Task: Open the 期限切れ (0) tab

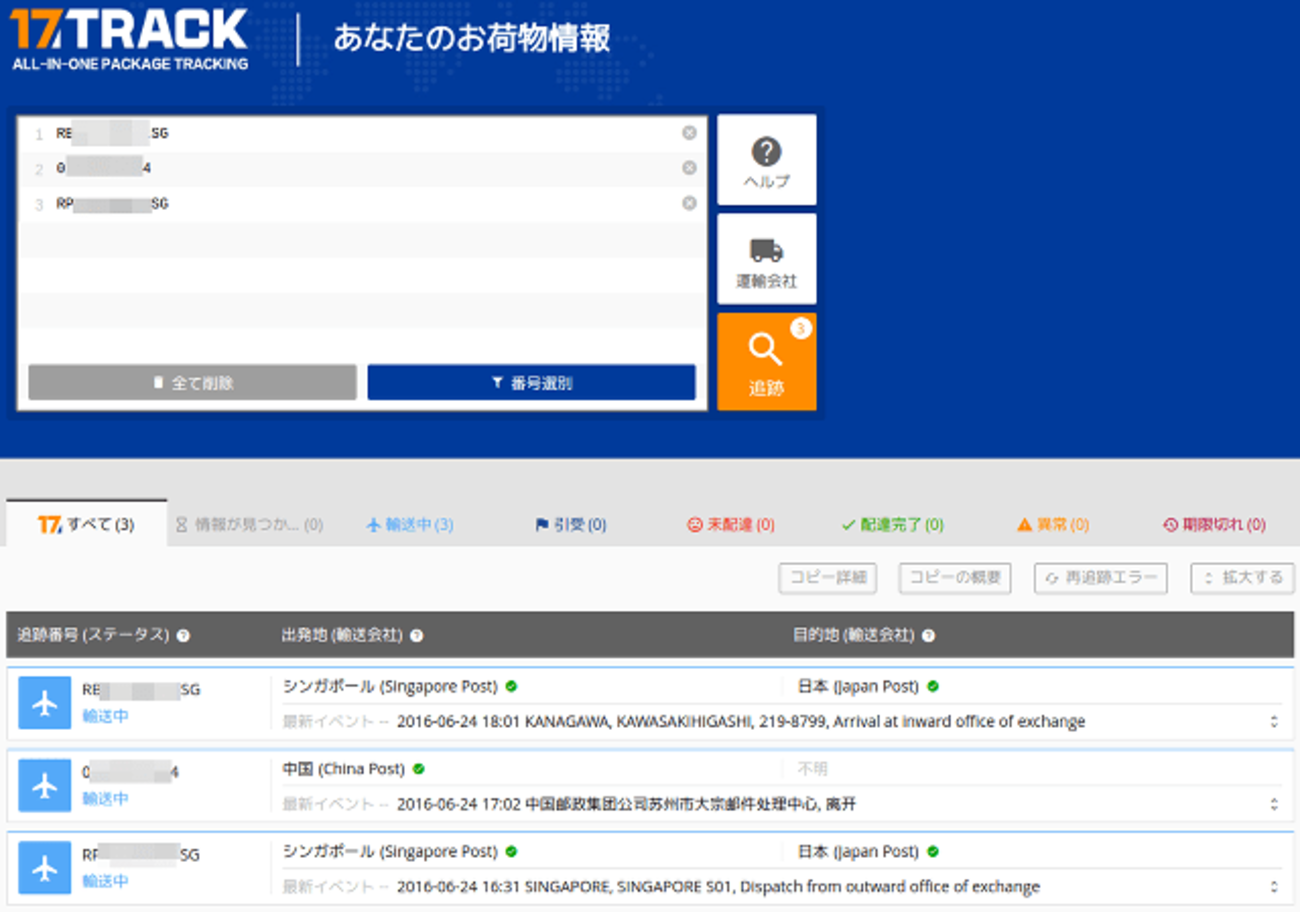Action: click(x=1214, y=524)
